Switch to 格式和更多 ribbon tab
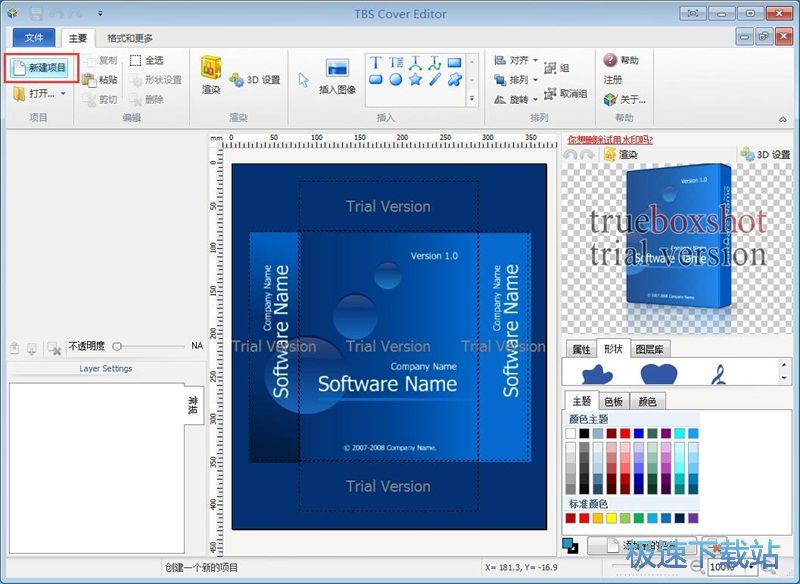800x584 pixels. (x=130, y=38)
